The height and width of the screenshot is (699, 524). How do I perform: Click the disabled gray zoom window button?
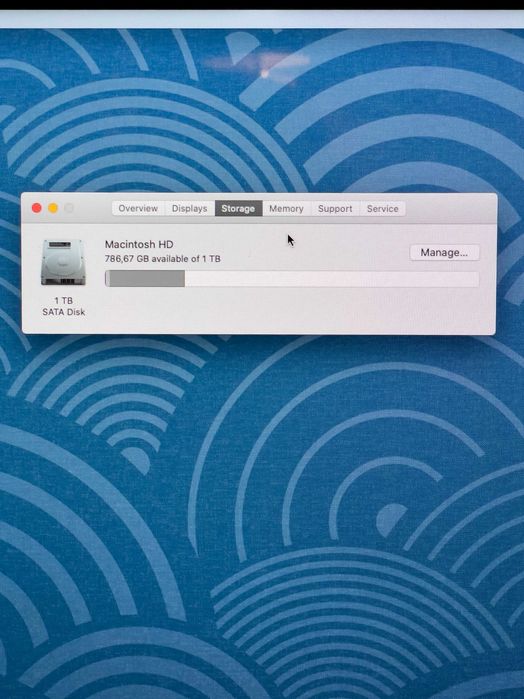69,208
